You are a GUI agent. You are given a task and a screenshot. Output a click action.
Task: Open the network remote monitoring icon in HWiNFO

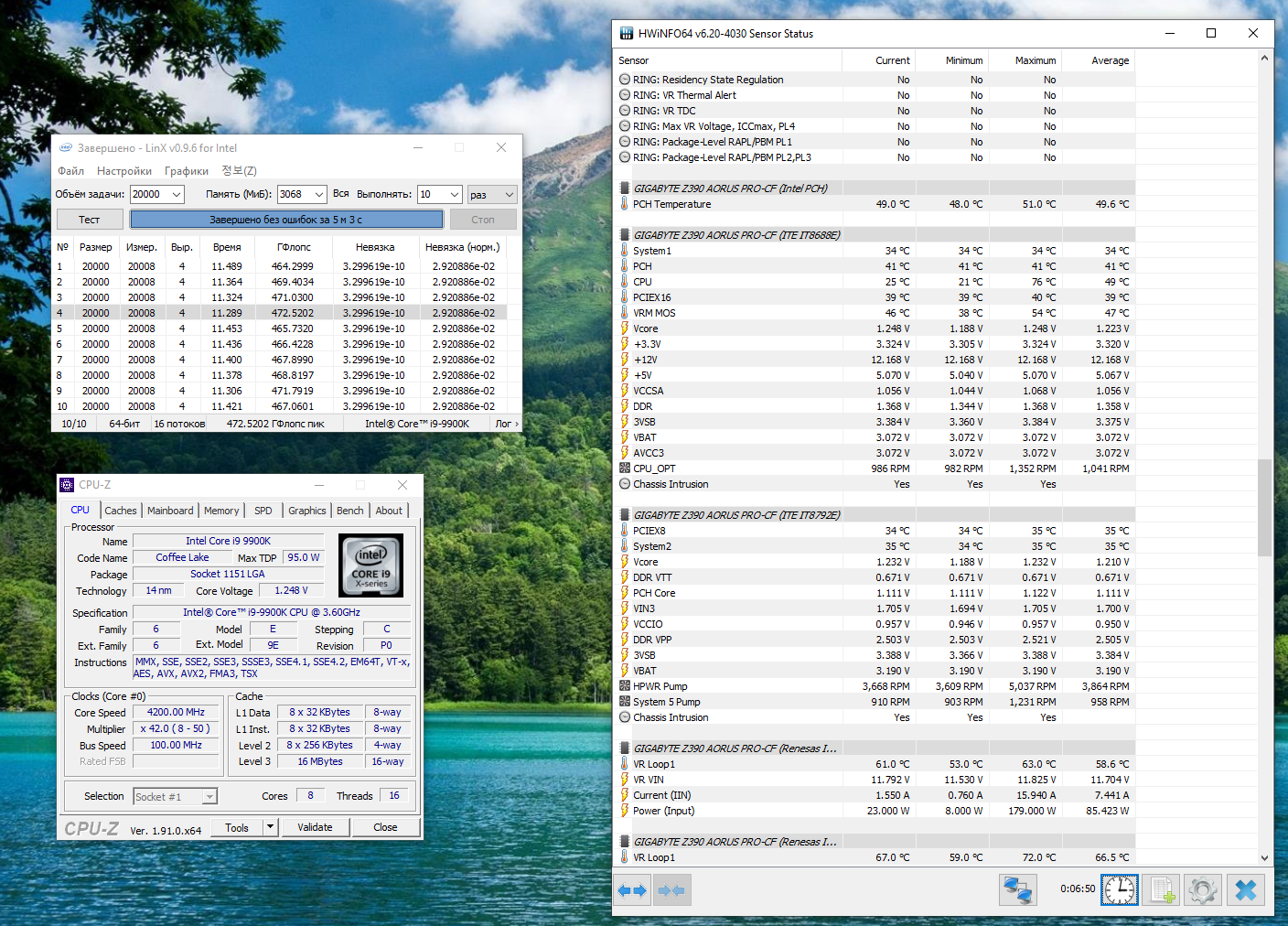pos(1017,889)
